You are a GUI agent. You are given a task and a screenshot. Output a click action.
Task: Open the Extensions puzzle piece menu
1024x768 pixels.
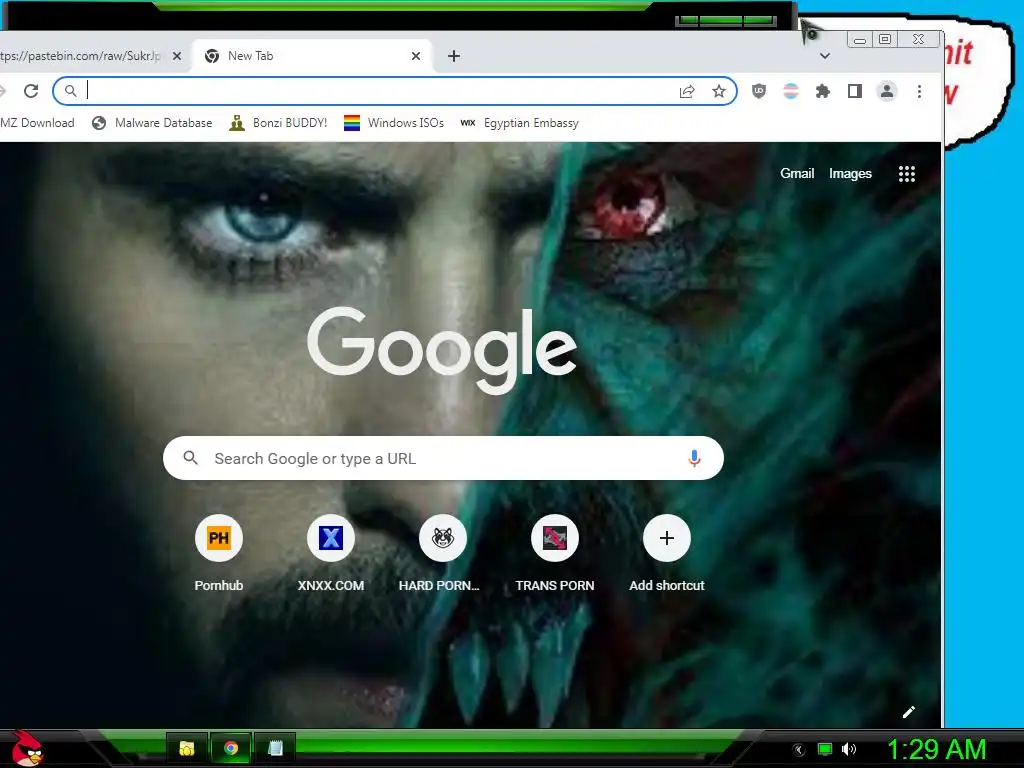(823, 91)
